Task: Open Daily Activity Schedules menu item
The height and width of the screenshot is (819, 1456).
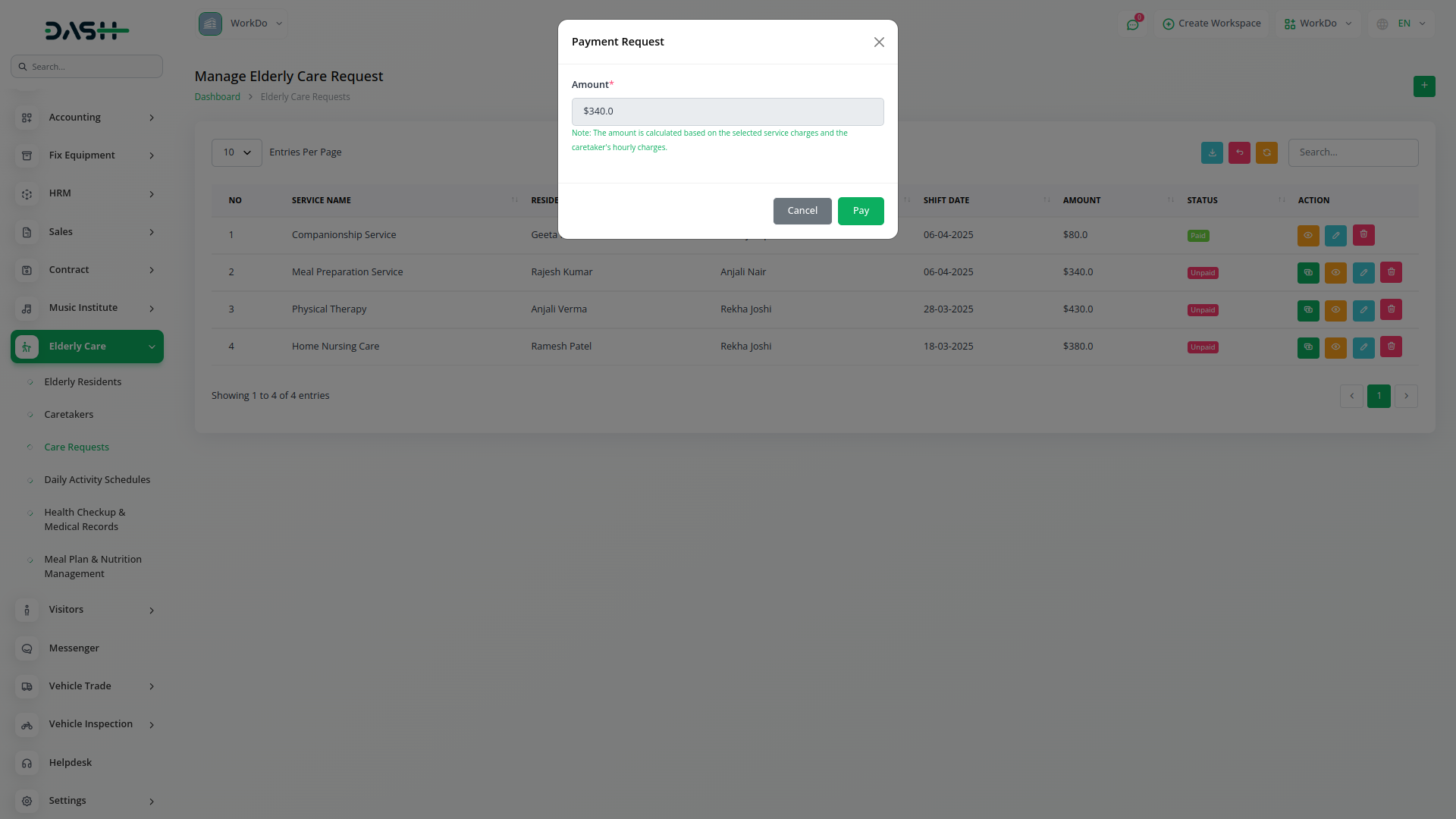Action: pyautogui.click(x=97, y=480)
